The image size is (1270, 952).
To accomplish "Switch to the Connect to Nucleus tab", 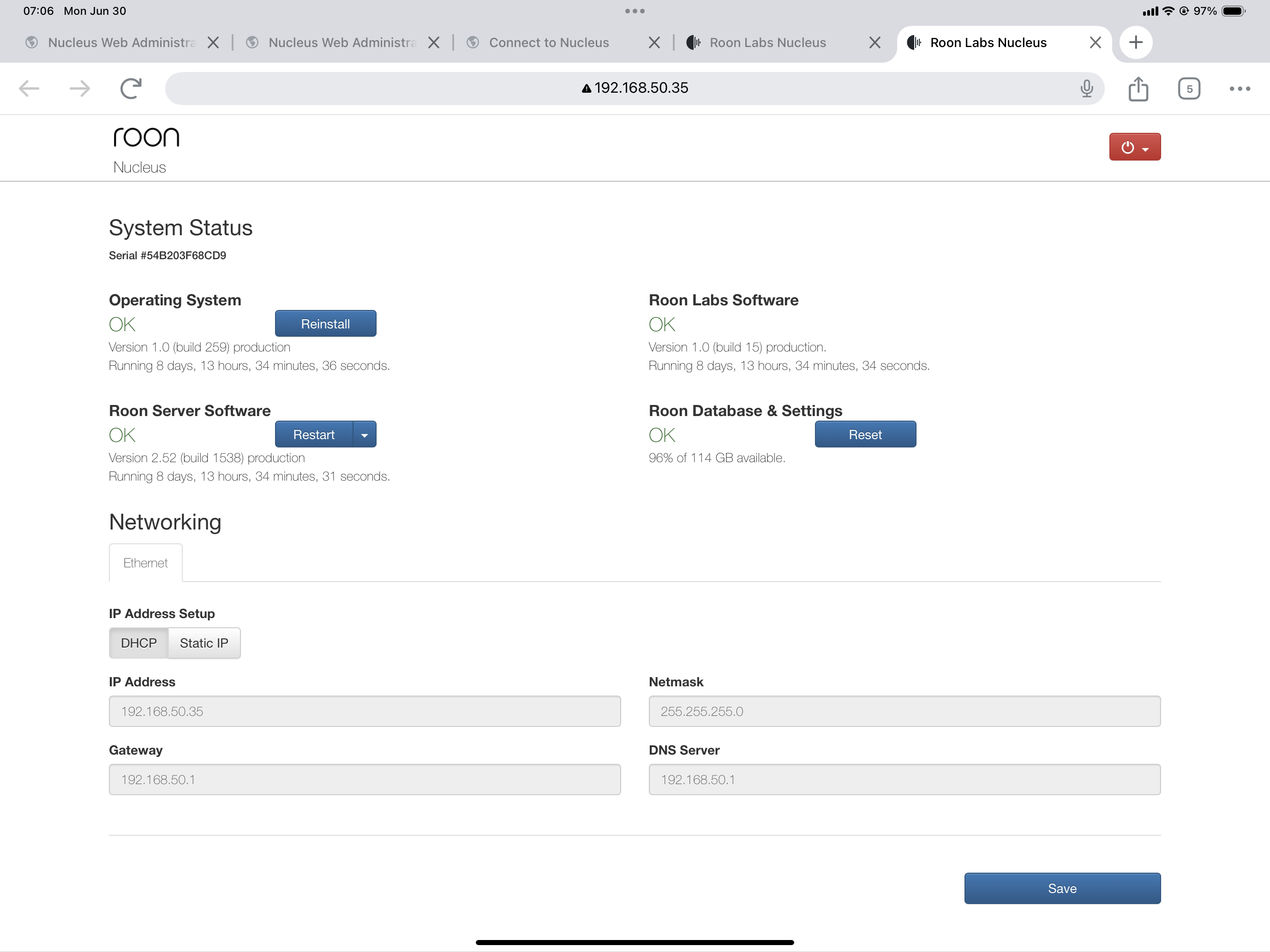I will [548, 42].
